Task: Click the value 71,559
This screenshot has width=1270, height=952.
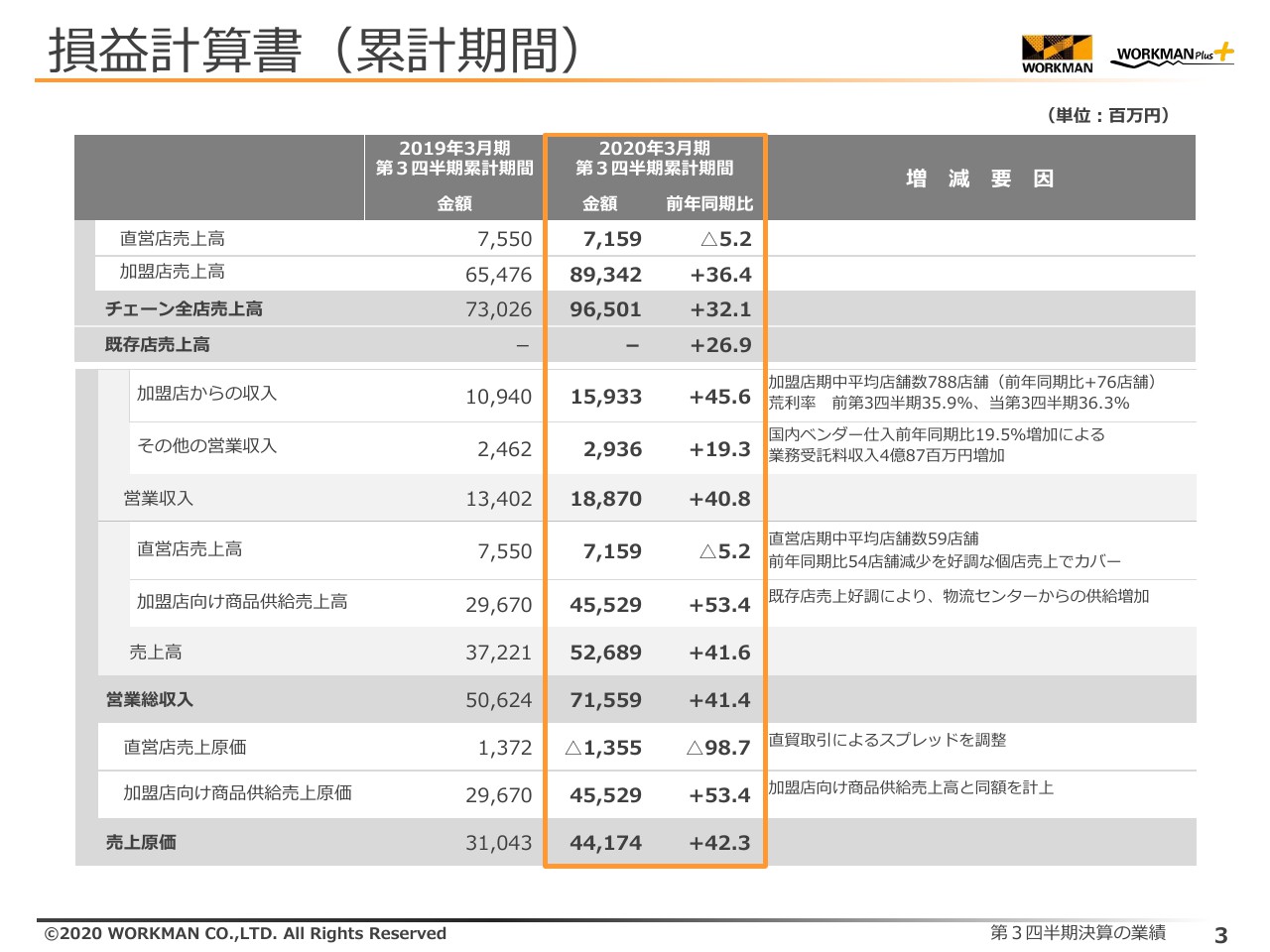Action: (605, 700)
